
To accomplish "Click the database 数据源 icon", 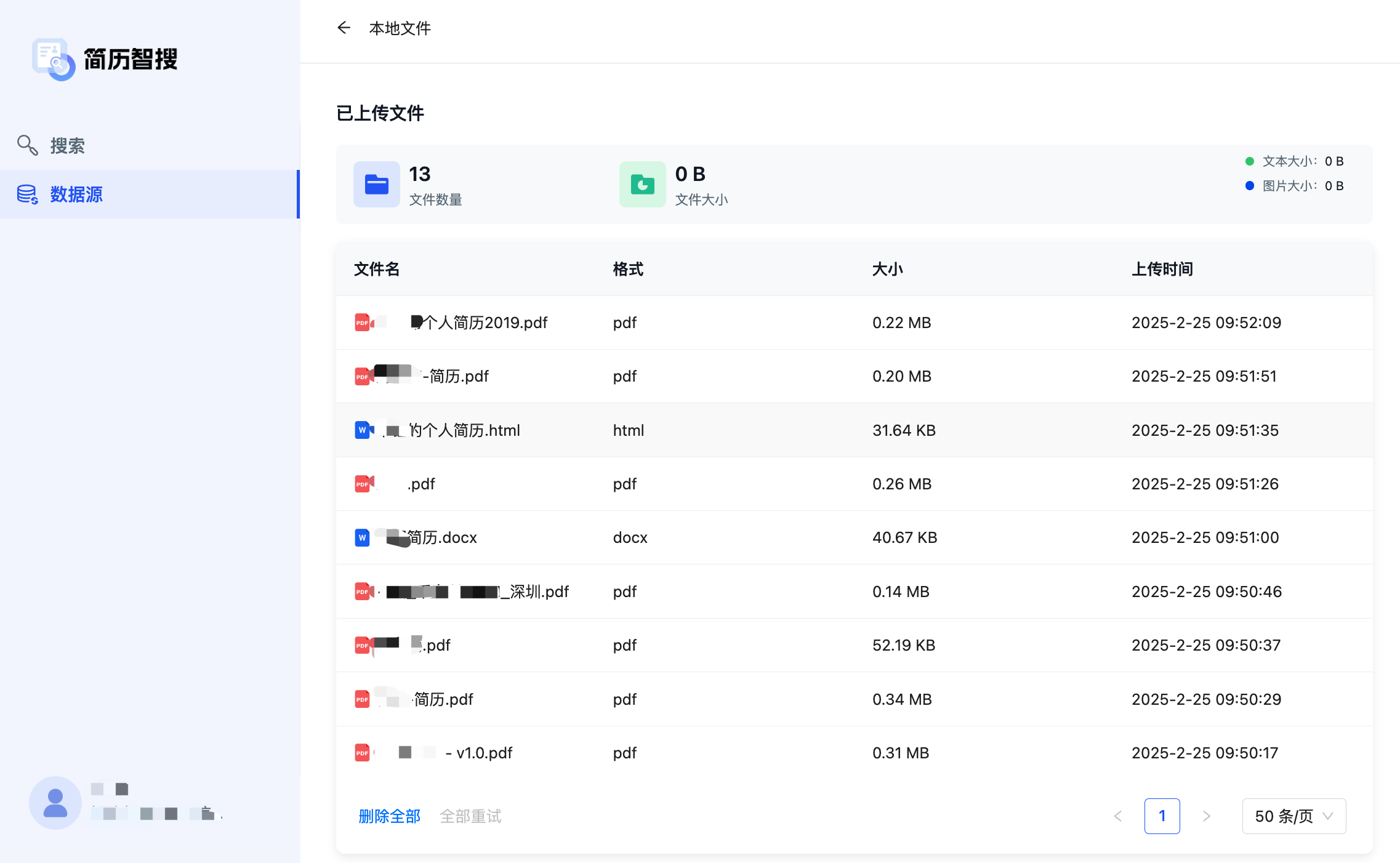I will click(27, 195).
